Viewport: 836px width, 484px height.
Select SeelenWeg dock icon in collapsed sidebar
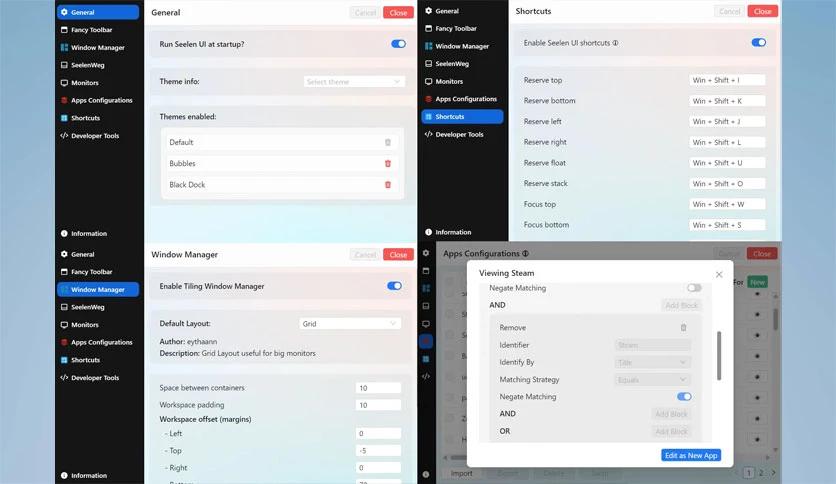point(426,306)
